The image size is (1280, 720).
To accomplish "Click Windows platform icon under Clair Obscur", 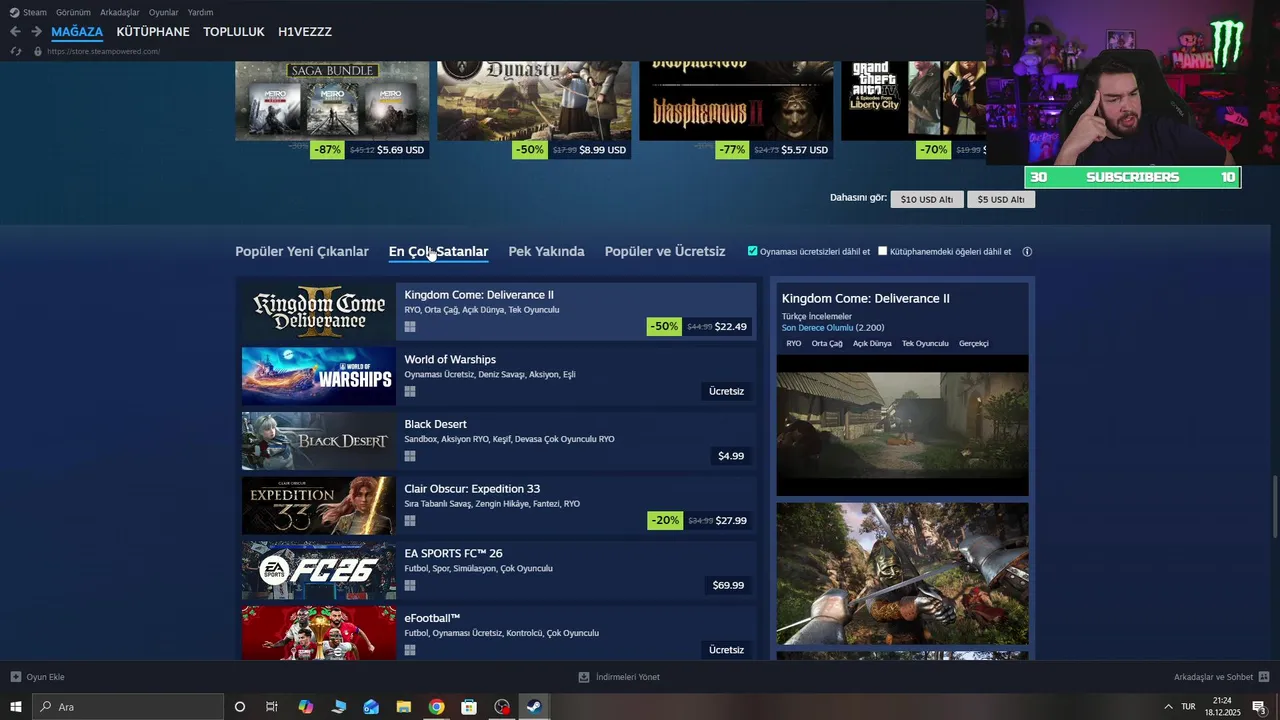I will [x=410, y=521].
